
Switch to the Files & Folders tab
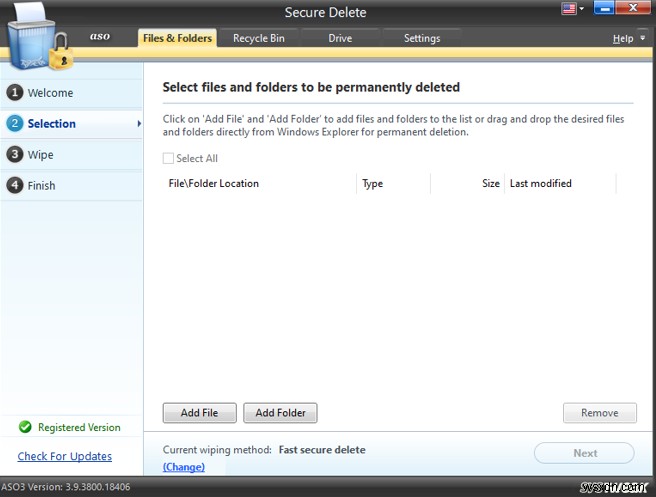[177, 38]
